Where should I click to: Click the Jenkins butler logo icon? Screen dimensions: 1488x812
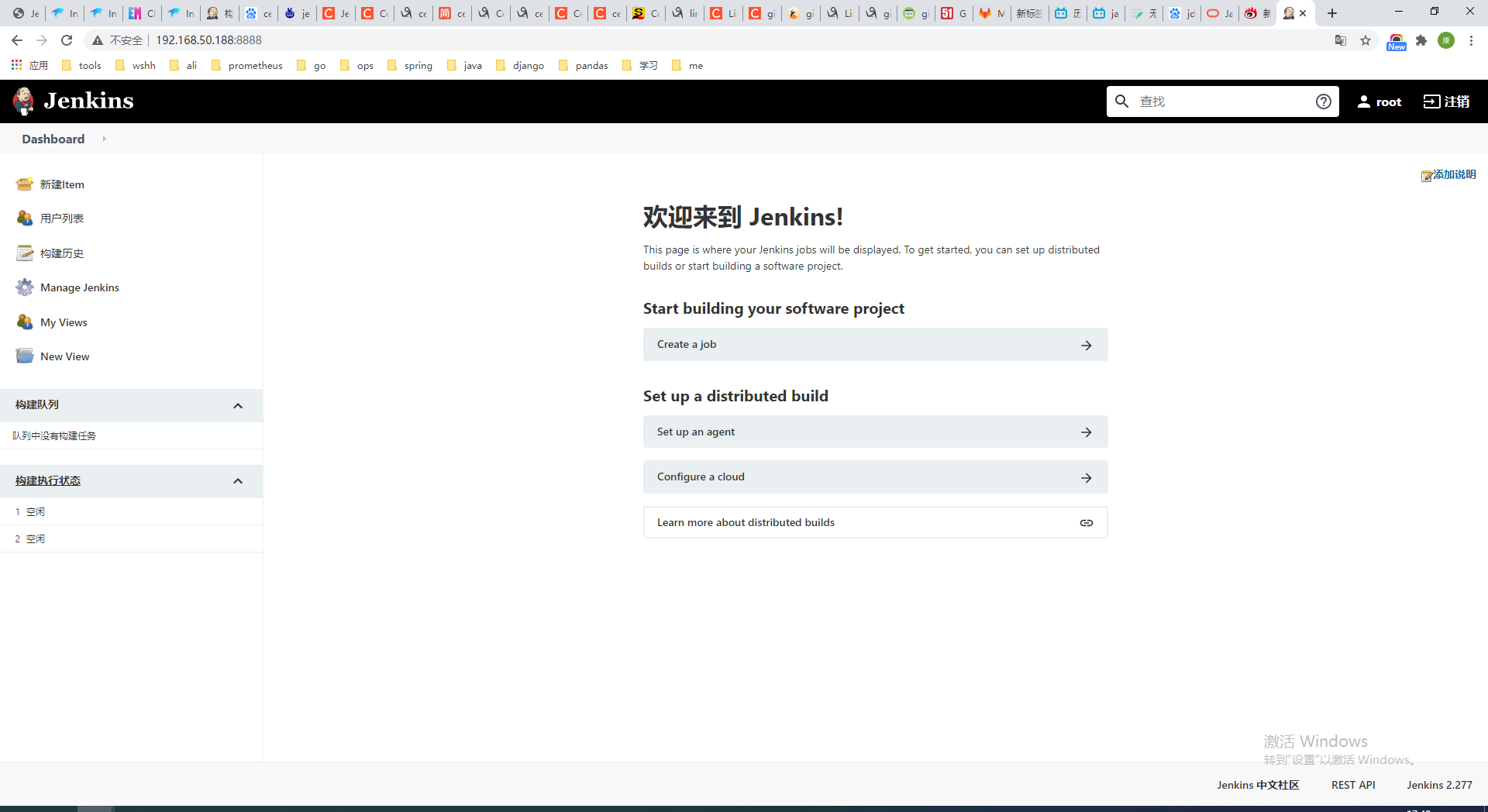(24, 101)
